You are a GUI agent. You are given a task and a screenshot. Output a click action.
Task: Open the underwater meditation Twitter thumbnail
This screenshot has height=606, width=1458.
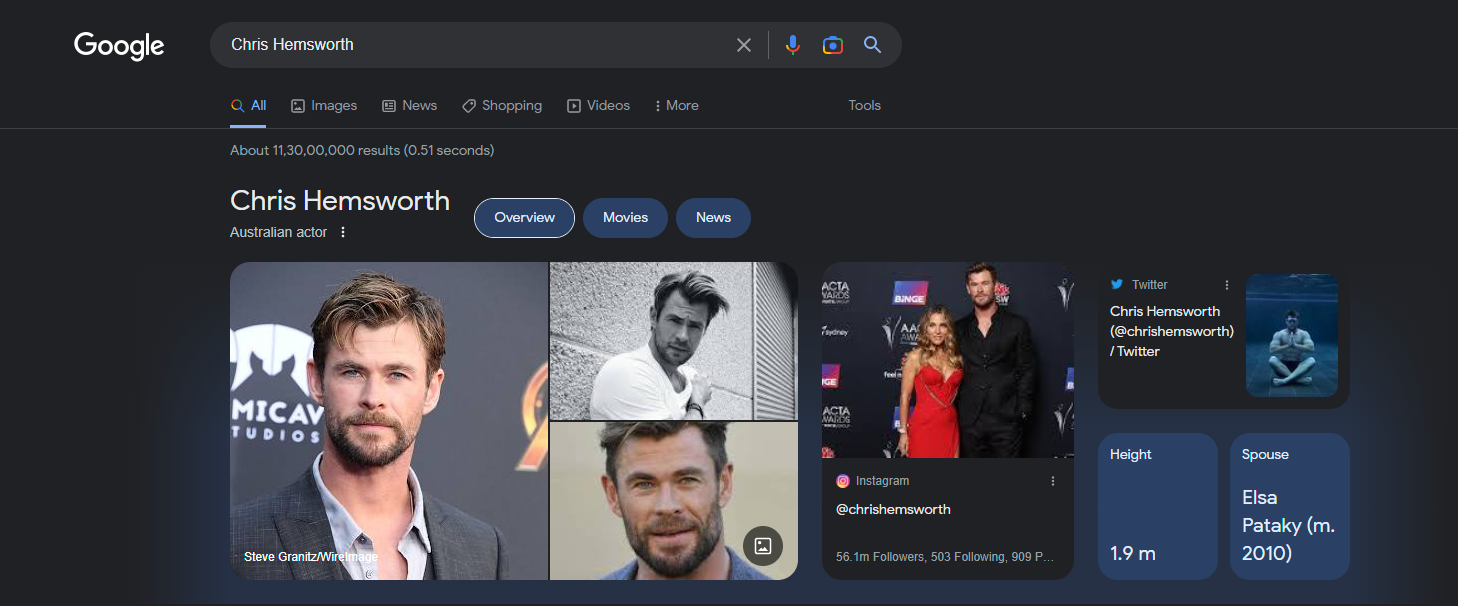[1292, 335]
